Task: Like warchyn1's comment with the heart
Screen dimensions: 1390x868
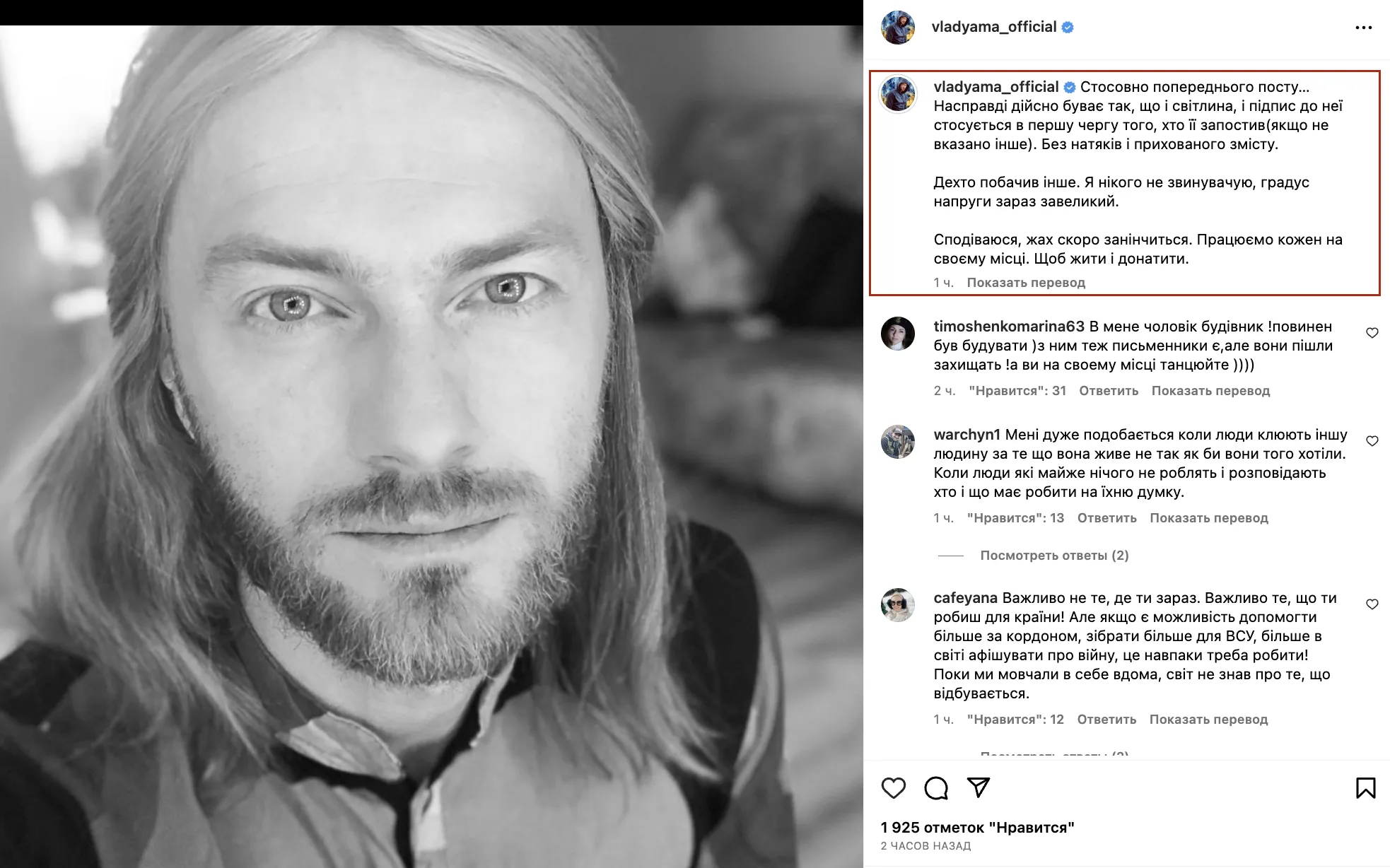Action: pyautogui.click(x=1372, y=441)
